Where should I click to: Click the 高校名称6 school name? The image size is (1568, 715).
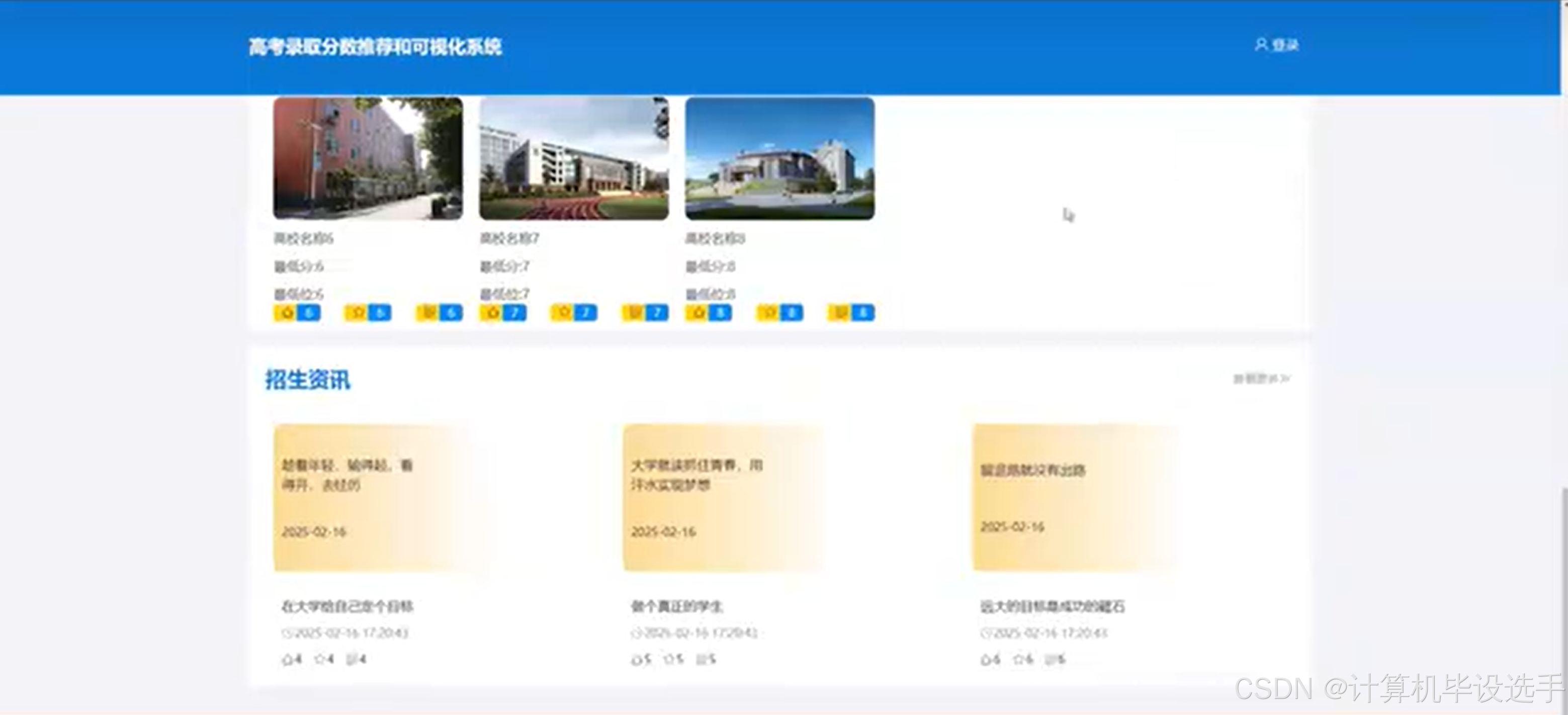pos(304,238)
